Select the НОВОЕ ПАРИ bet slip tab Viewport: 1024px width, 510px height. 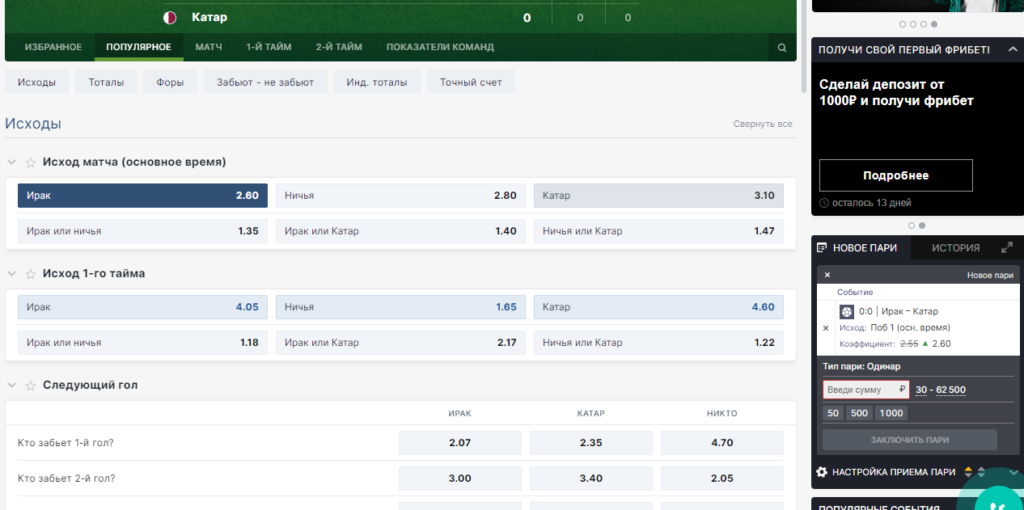point(861,248)
